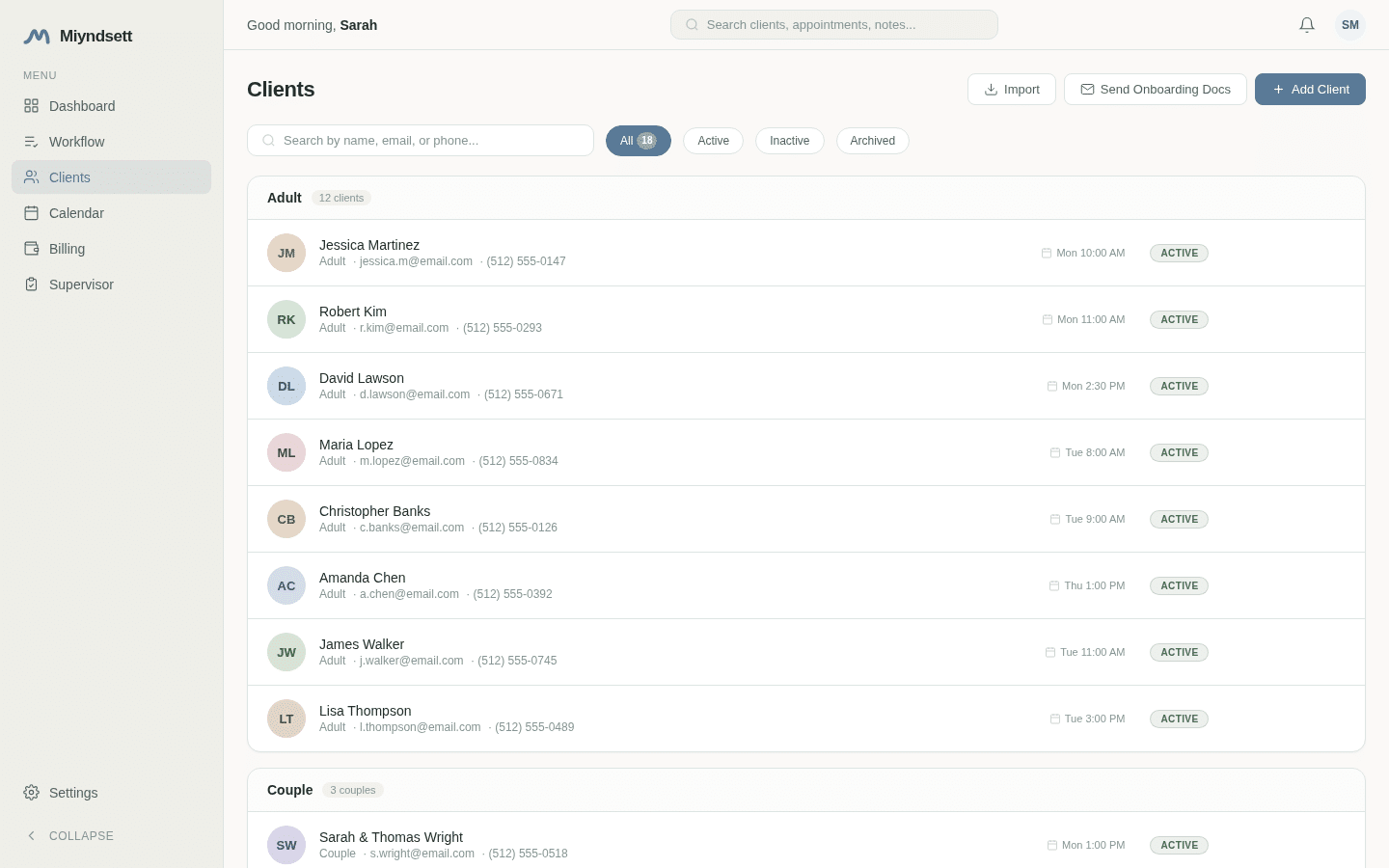
Task: Open the Dashboard from the sidebar
Action: 82,106
